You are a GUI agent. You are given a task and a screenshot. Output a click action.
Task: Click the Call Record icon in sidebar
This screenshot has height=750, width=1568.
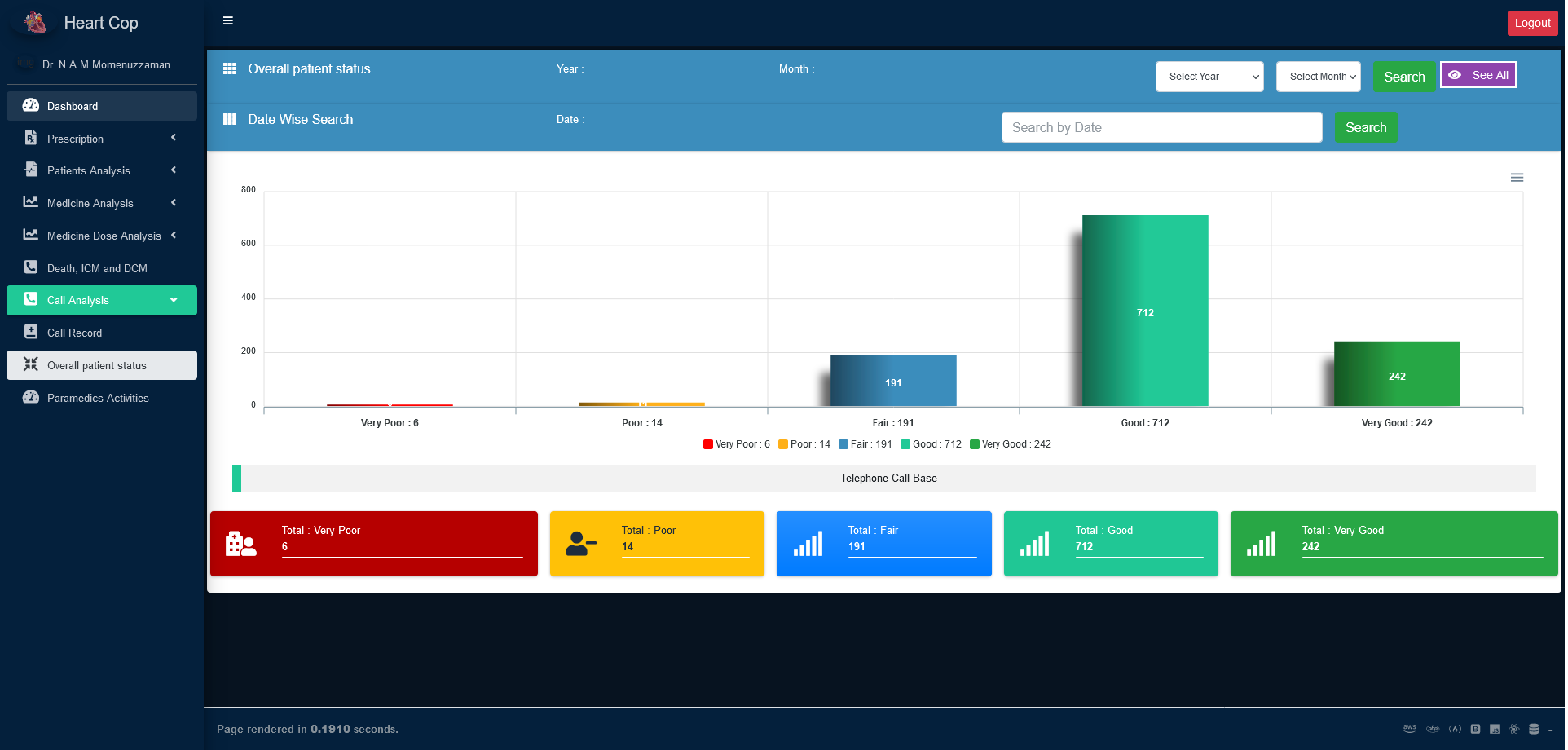tap(31, 332)
